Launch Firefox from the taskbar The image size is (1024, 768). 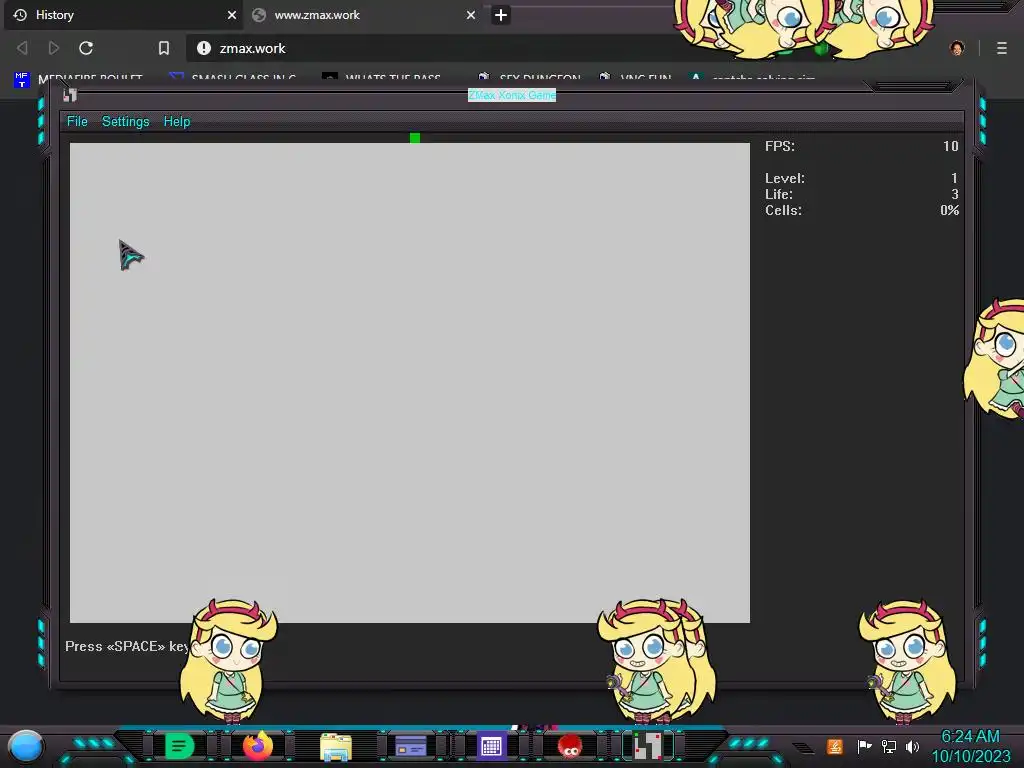(258, 746)
